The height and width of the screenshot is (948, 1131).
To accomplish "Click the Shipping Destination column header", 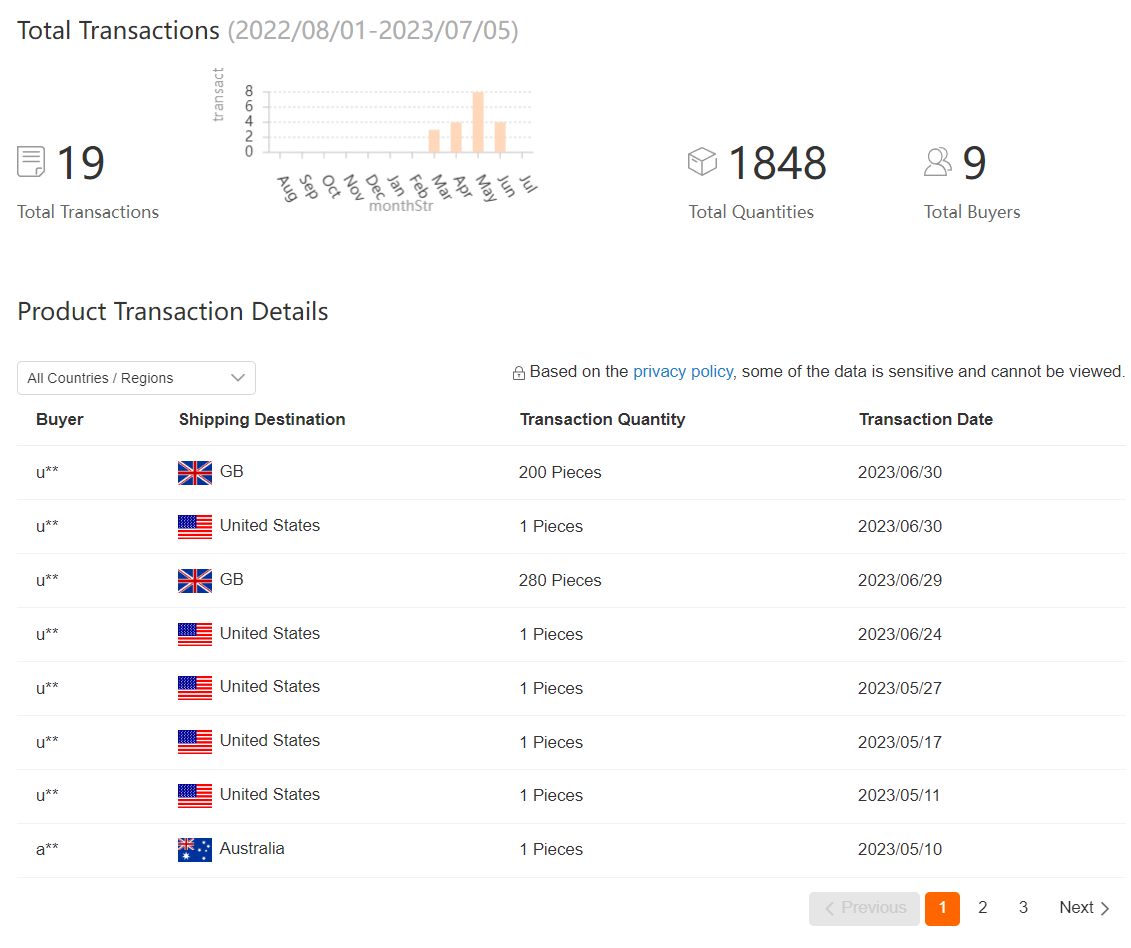I will click(x=262, y=420).
